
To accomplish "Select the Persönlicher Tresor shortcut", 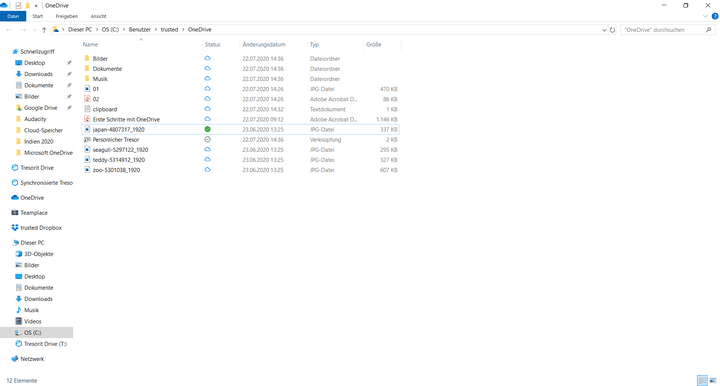I will pos(116,140).
